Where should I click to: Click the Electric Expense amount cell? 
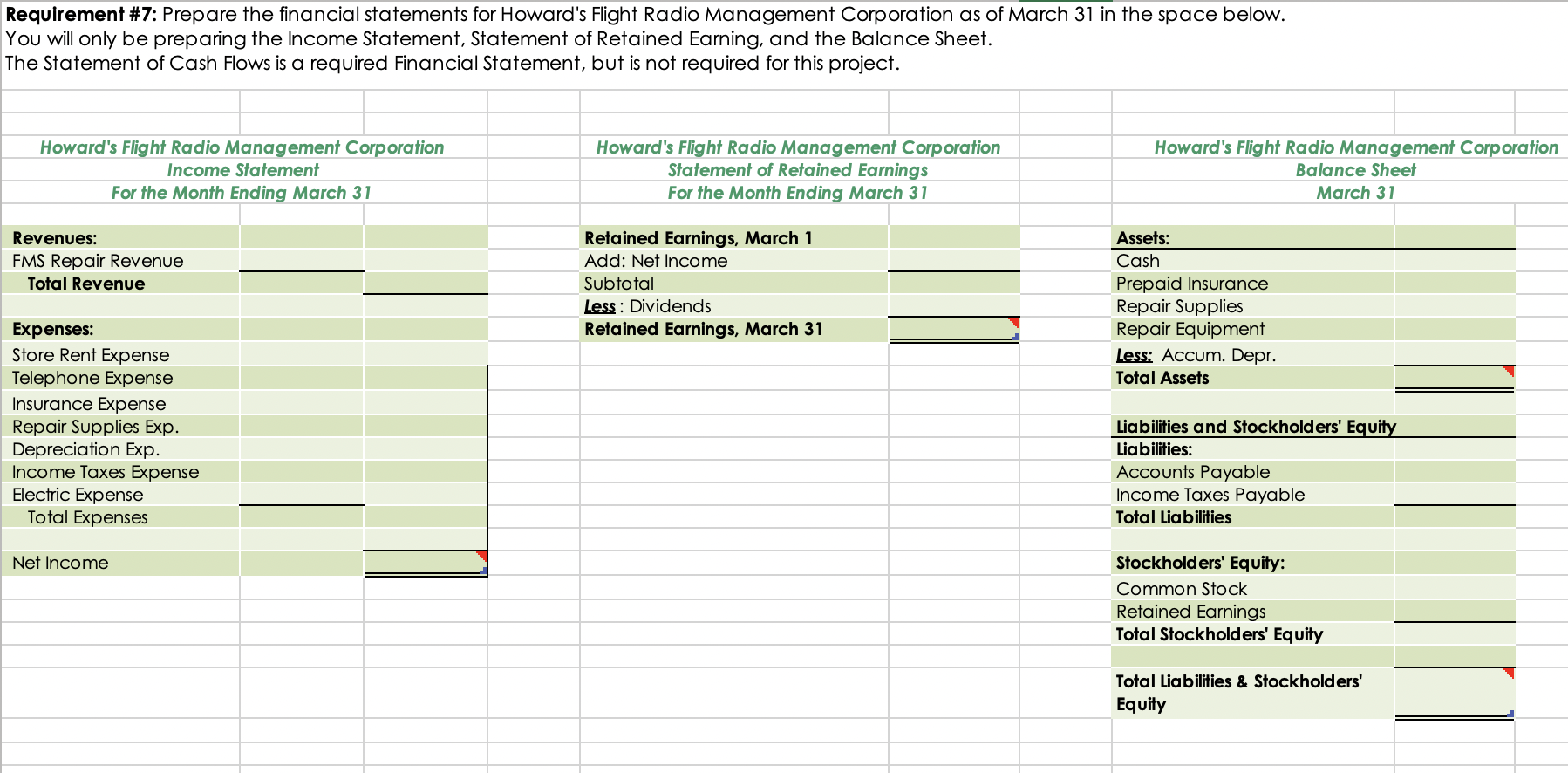pyautogui.click(x=302, y=495)
